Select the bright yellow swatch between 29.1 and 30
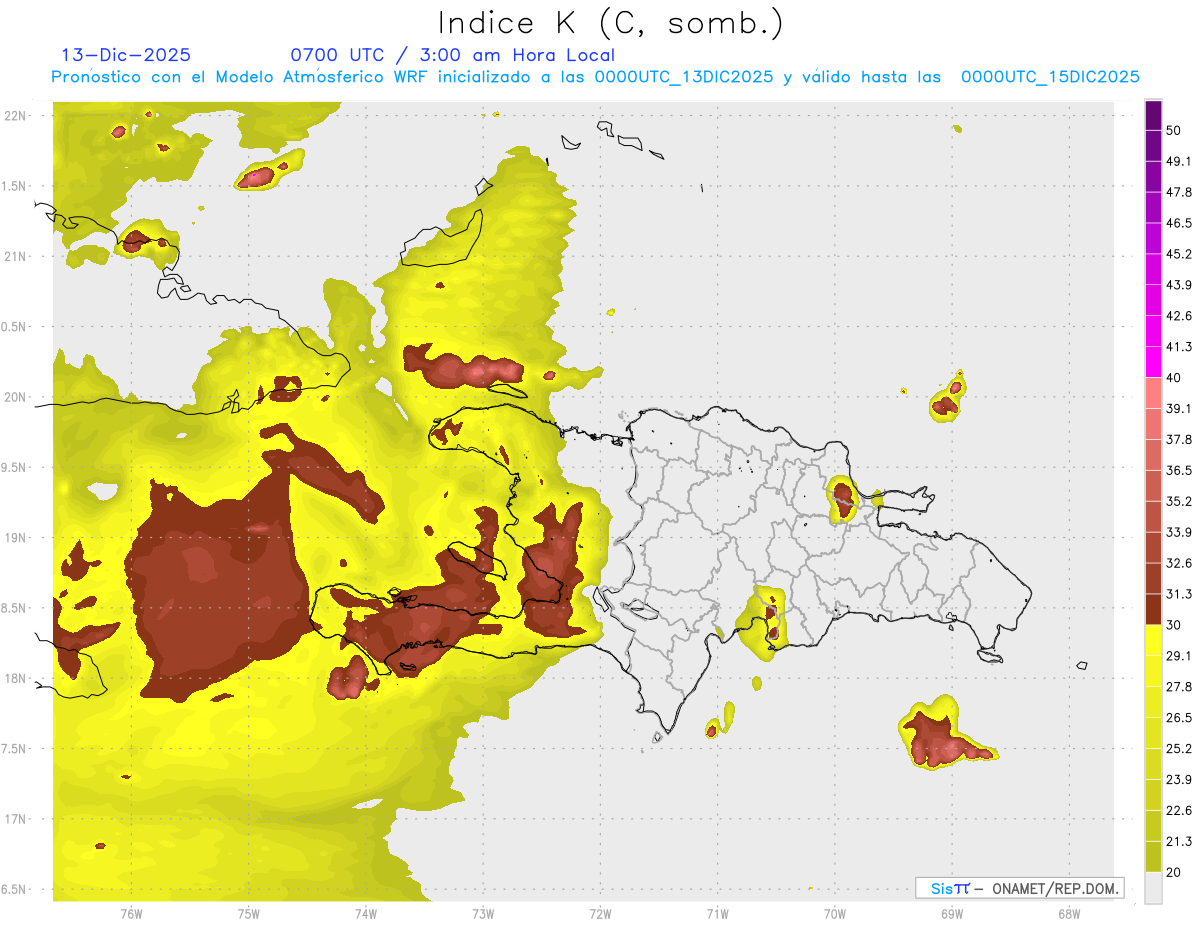The image size is (1200, 927). coord(1154,640)
